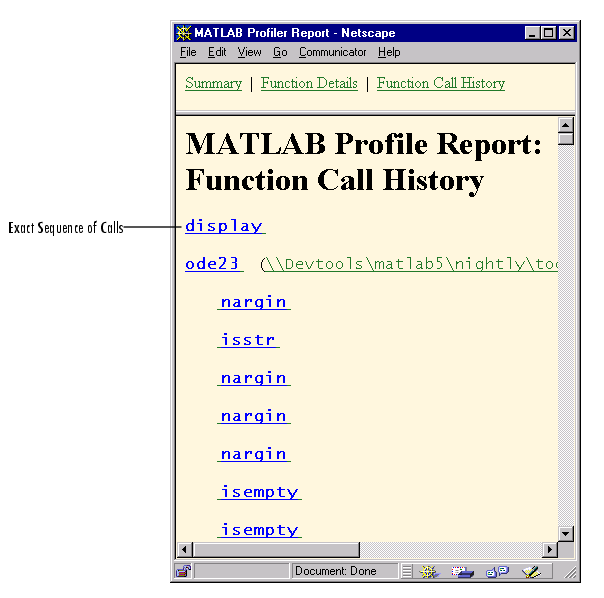Click the 'MATLAB Profile Report:' heading text

point(363,144)
